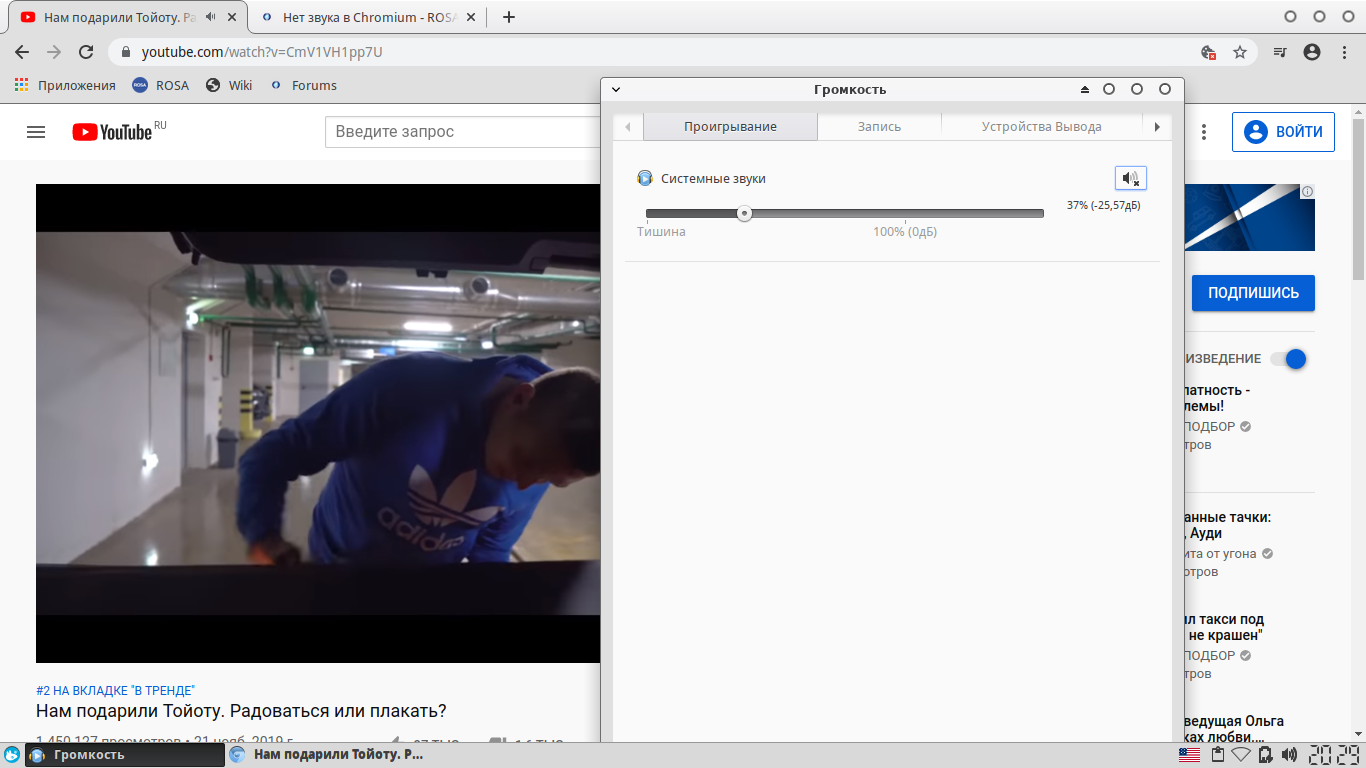
Task: Click the speaker icon in system tray
Action: tap(1289, 755)
